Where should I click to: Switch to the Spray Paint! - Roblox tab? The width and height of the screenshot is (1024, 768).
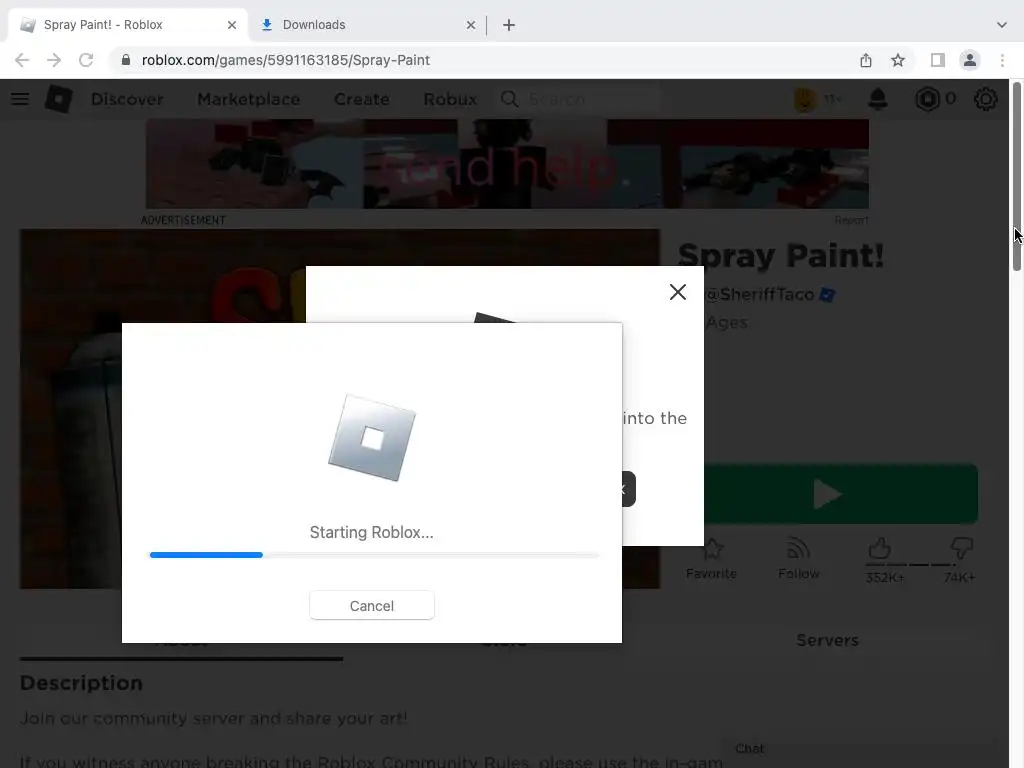[127, 25]
